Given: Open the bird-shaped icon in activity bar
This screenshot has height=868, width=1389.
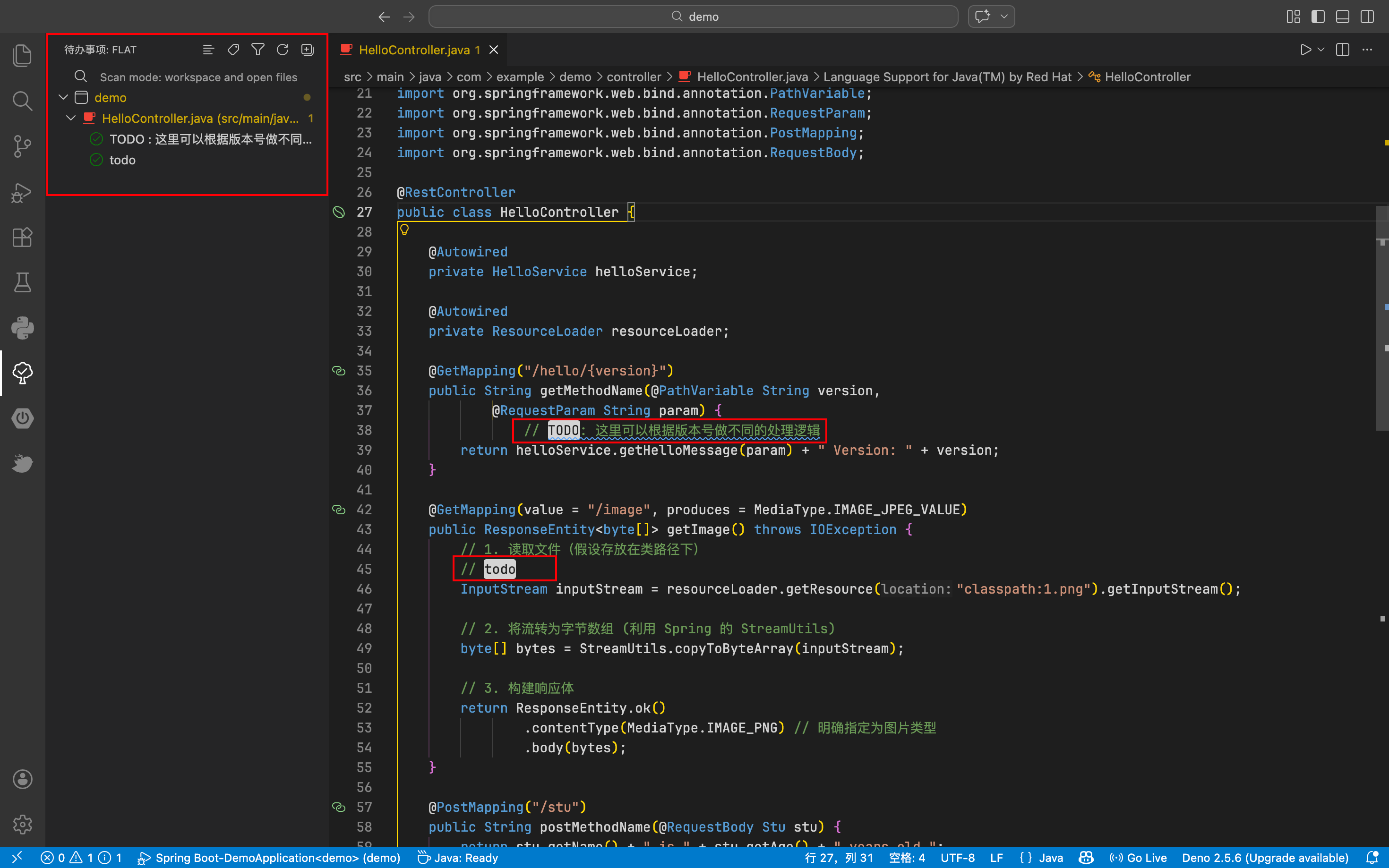Looking at the screenshot, I should point(22,463).
